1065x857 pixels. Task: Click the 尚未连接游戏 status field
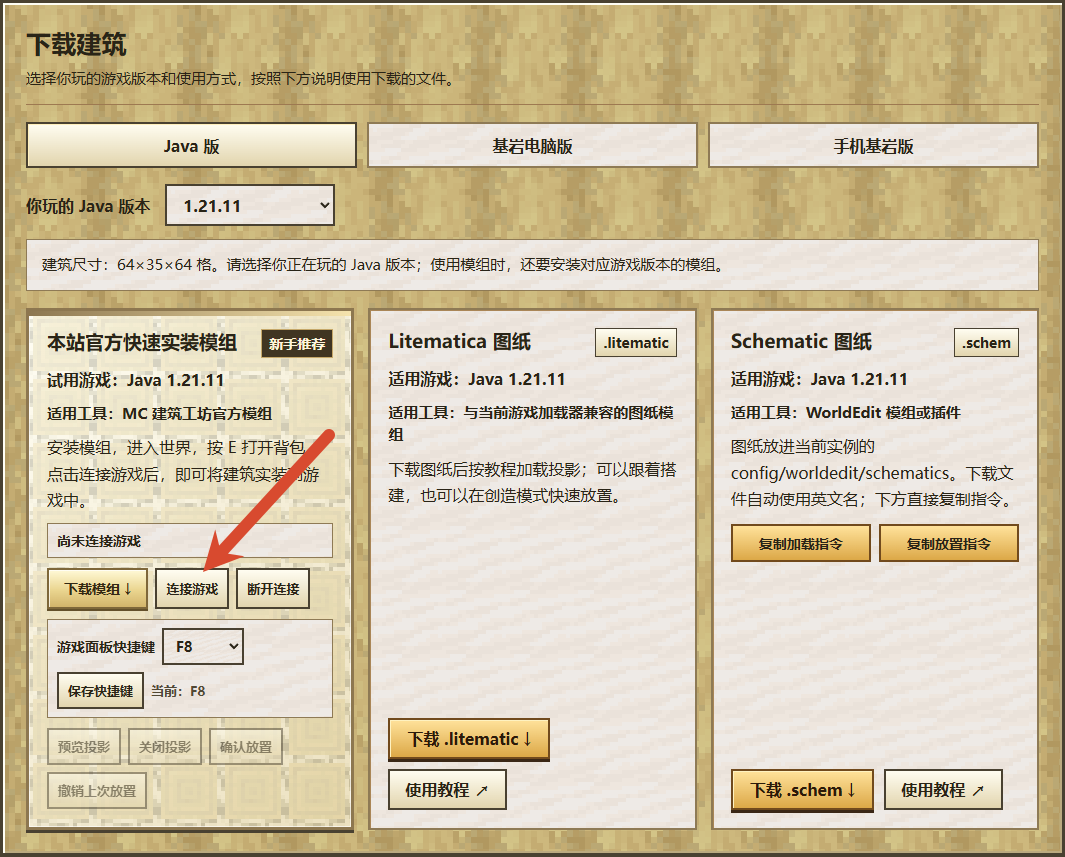tap(190, 541)
